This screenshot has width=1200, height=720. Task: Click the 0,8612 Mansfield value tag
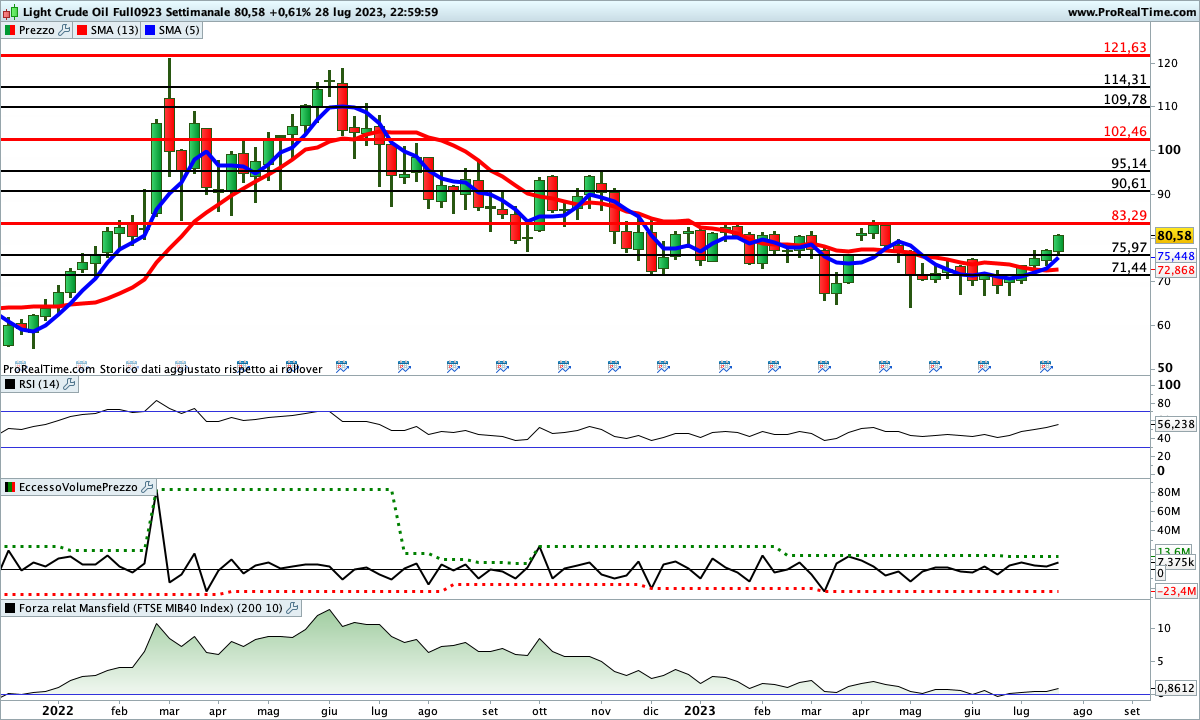click(1176, 689)
